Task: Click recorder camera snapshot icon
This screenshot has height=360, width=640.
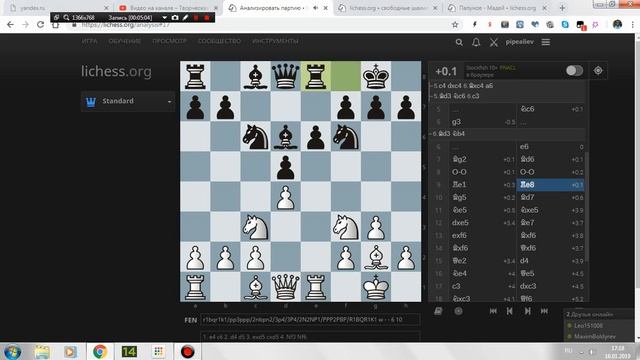Action: tap(175, 18)
